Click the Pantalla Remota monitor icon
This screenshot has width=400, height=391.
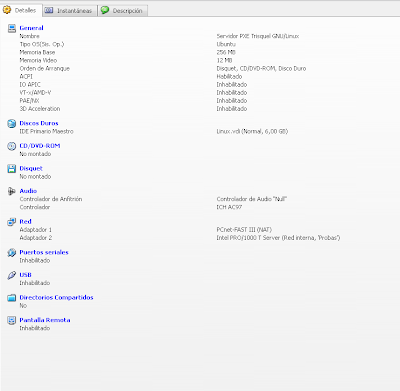pyautogui.click(x=12, y=320)
